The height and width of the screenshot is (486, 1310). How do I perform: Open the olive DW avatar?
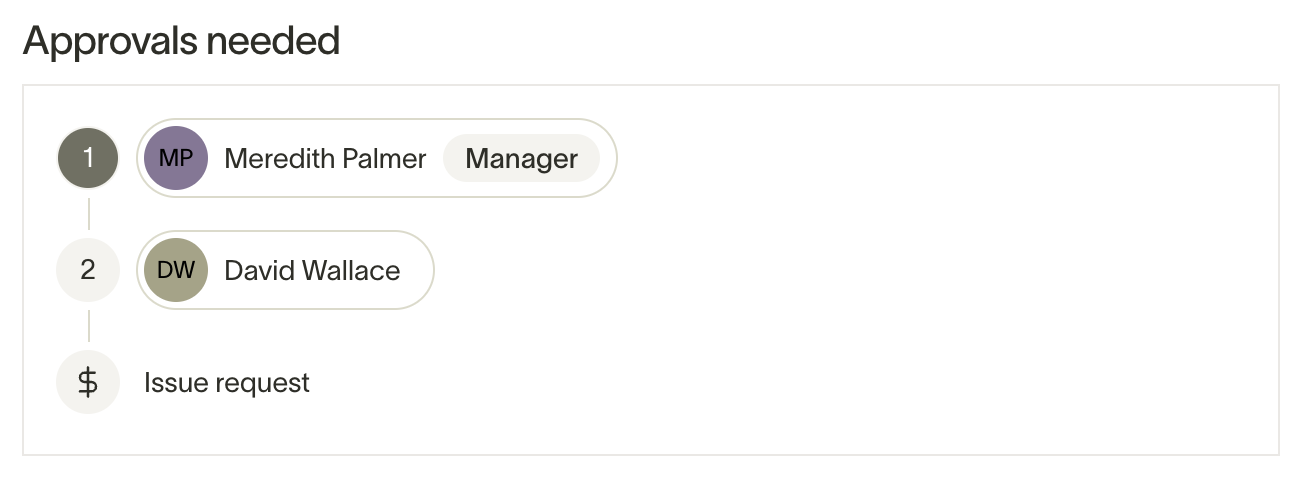click(176, 270)
